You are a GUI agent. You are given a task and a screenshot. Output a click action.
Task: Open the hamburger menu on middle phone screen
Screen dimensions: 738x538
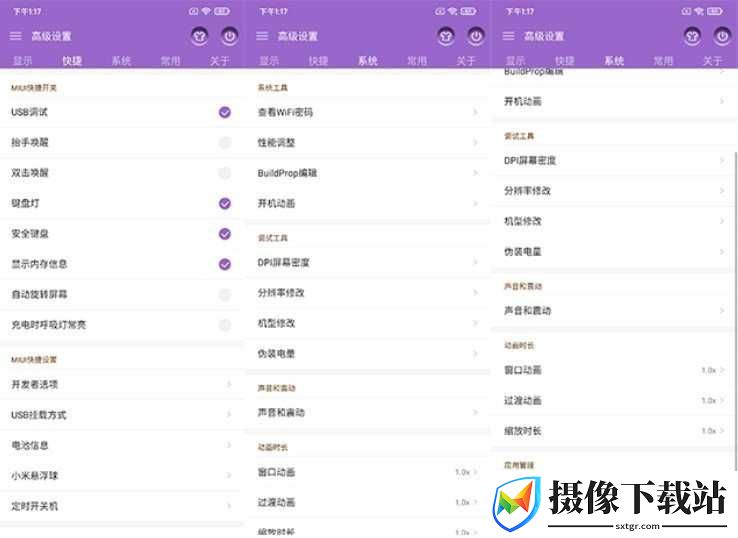coord(262,36)
